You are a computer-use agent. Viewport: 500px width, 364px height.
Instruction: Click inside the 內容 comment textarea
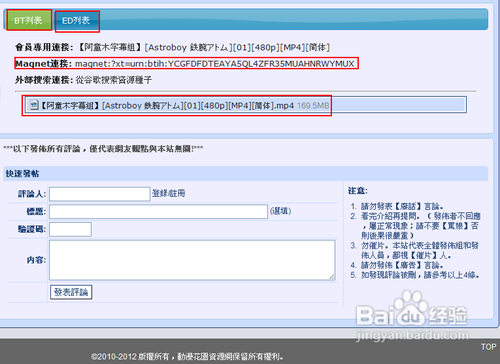pos(192,260)
